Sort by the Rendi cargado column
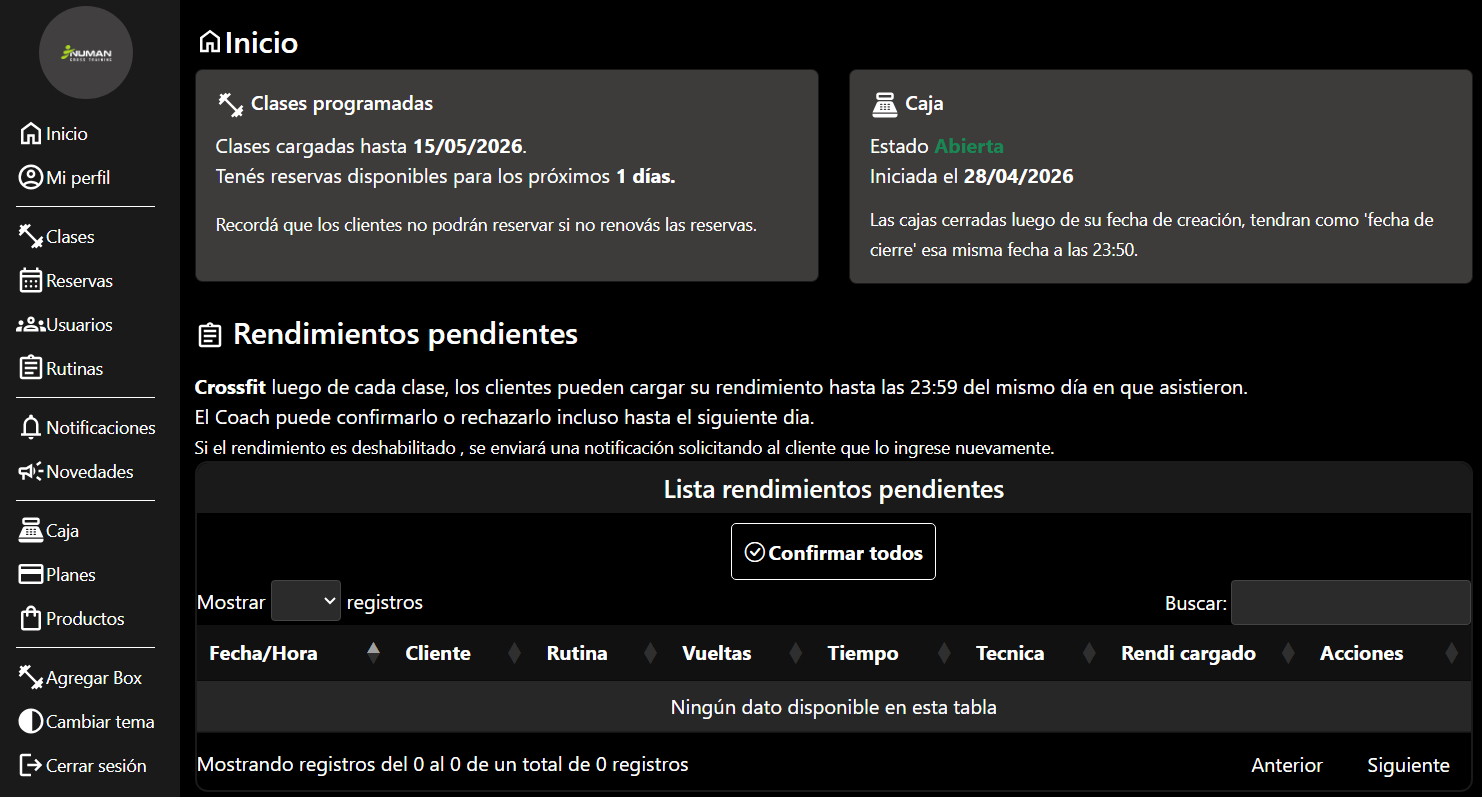Image resolution: width=1482 pixels, height=797 pixels. point(1208,653)
